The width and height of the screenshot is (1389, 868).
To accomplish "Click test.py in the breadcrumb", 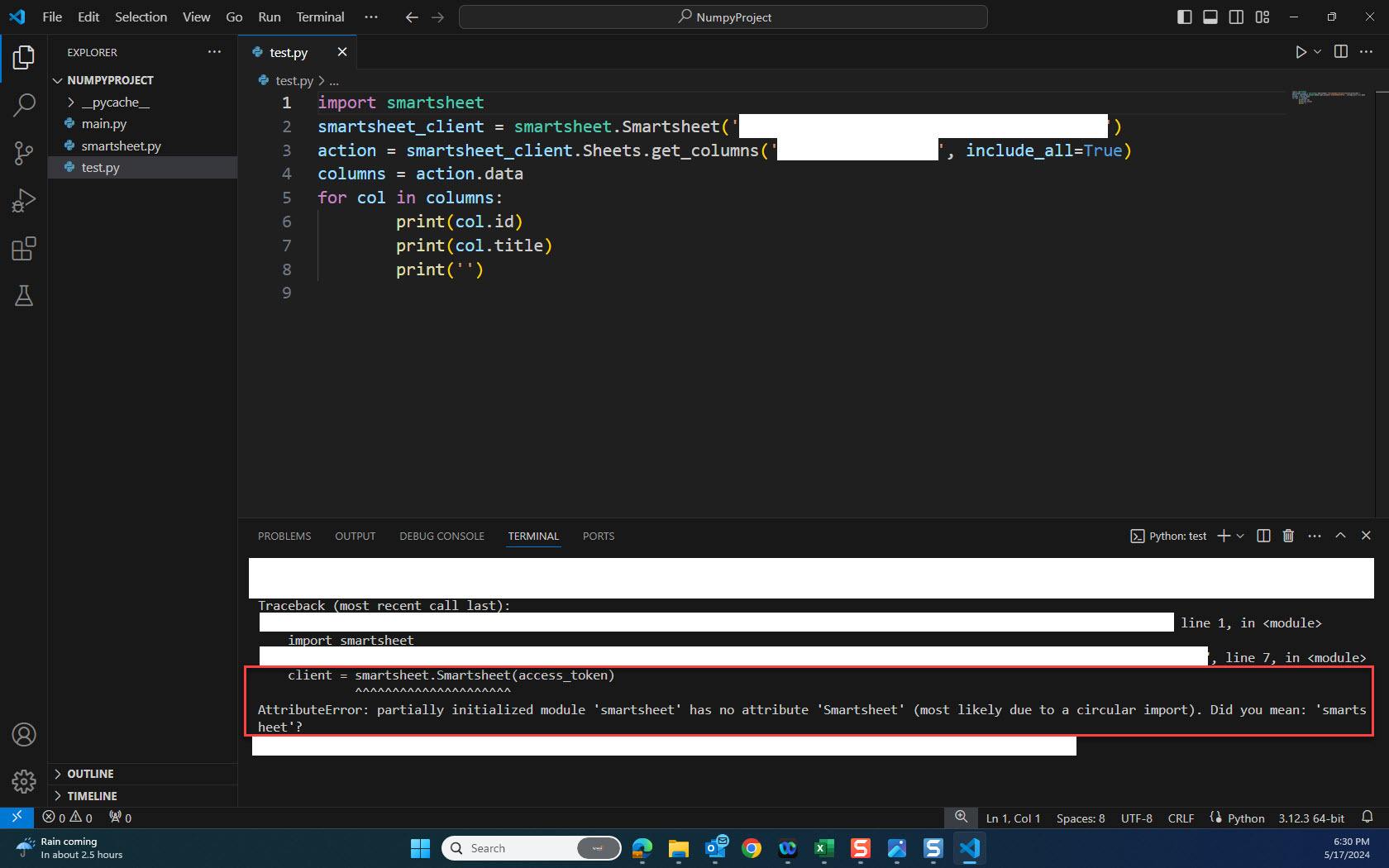I will (294, 81).
